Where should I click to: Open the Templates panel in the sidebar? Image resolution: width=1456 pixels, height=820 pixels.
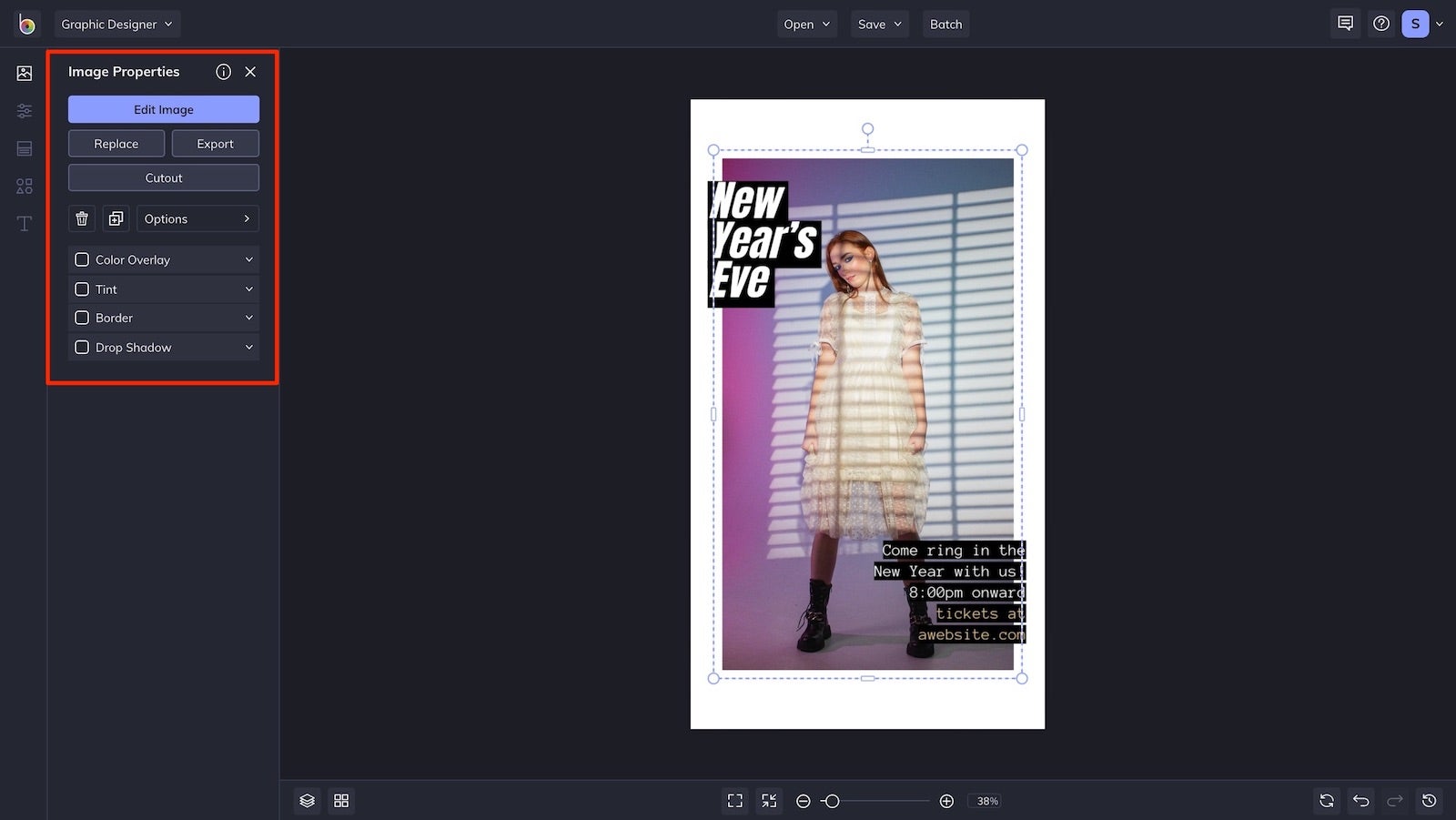coord(24,148)
